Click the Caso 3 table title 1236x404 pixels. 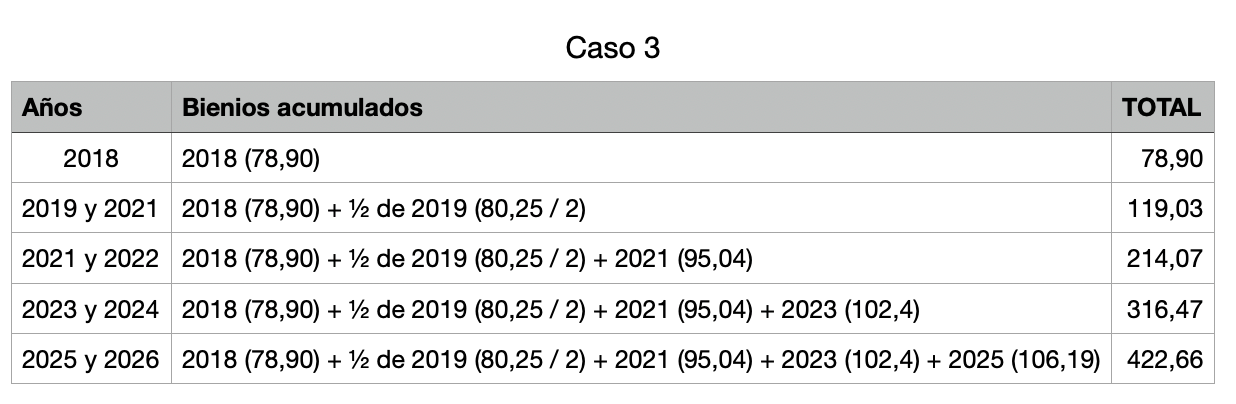(613, 48)
